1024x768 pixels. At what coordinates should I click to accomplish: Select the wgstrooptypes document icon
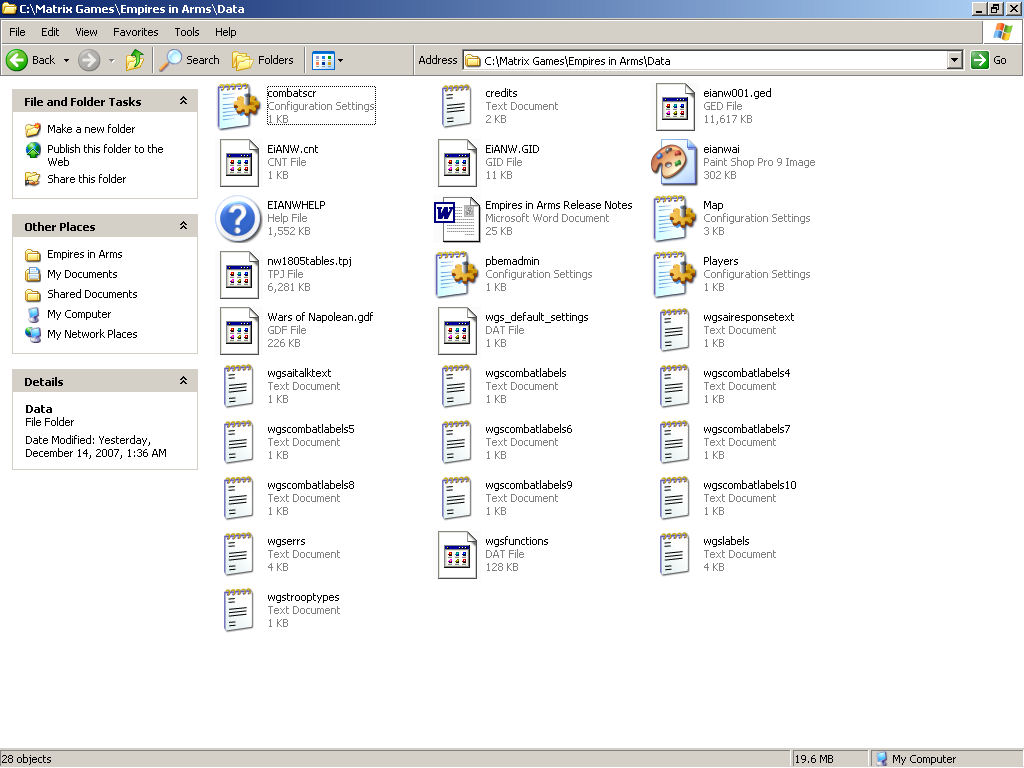(x=238, y=611)
